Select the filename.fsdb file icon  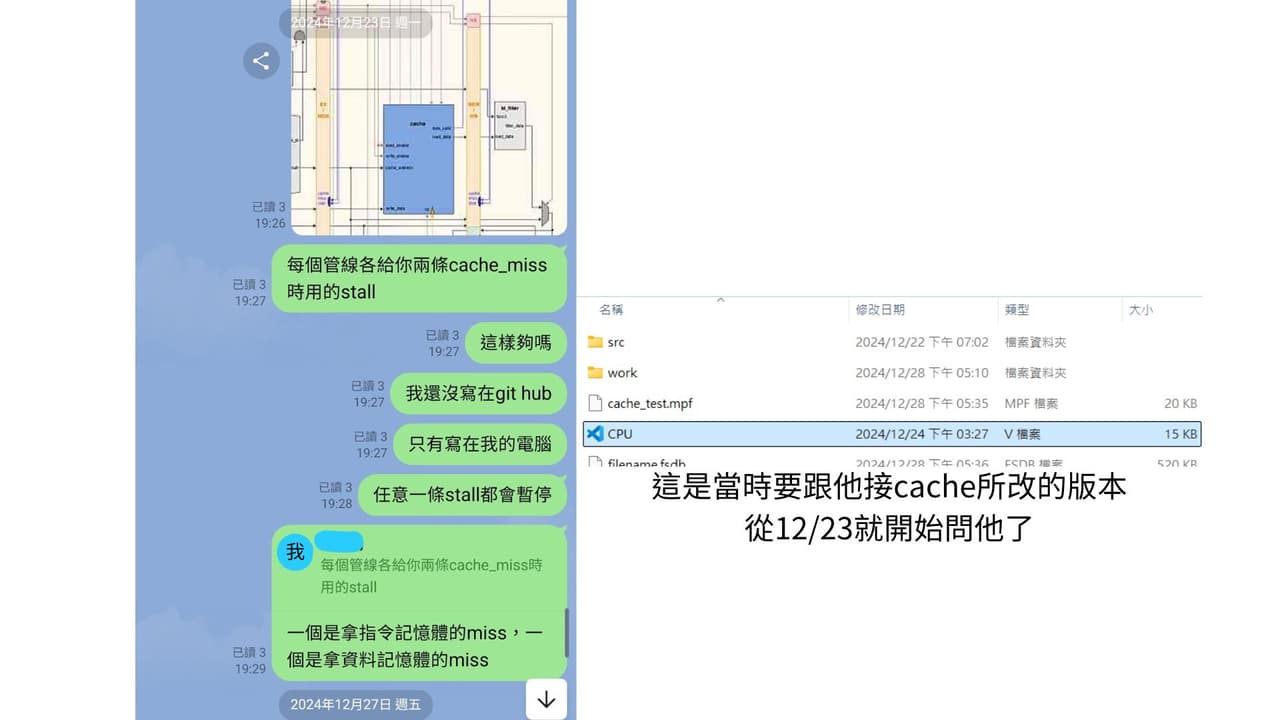click(595, 462)
